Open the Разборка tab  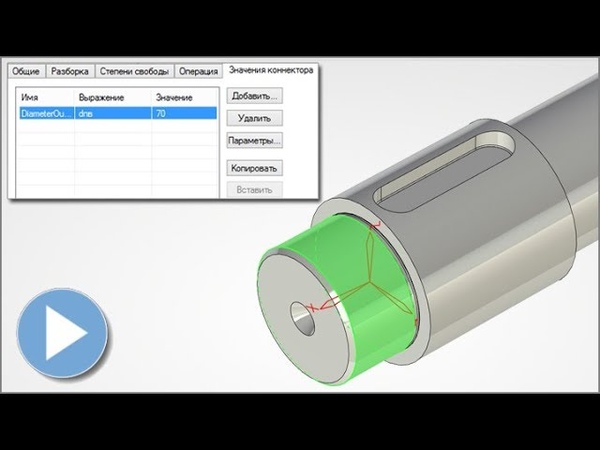(x=71, y=72)
